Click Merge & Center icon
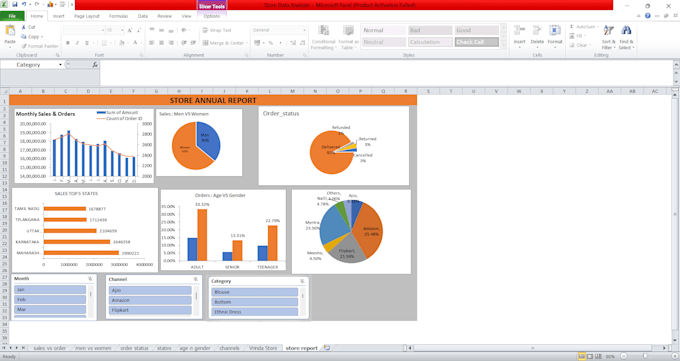The image size is (680, 361). 206,43
